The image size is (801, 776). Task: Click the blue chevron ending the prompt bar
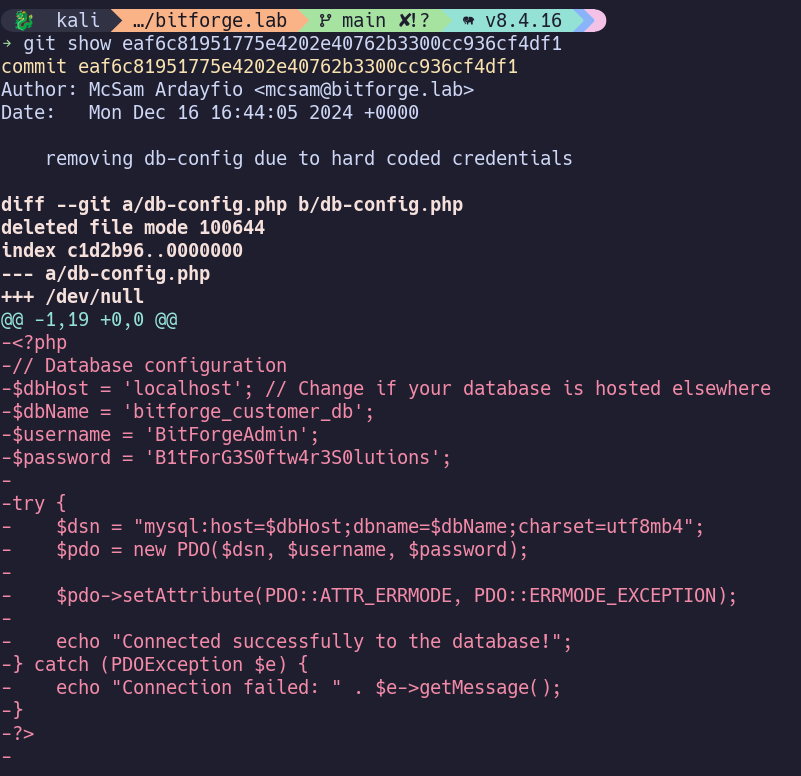coord(584,20)
